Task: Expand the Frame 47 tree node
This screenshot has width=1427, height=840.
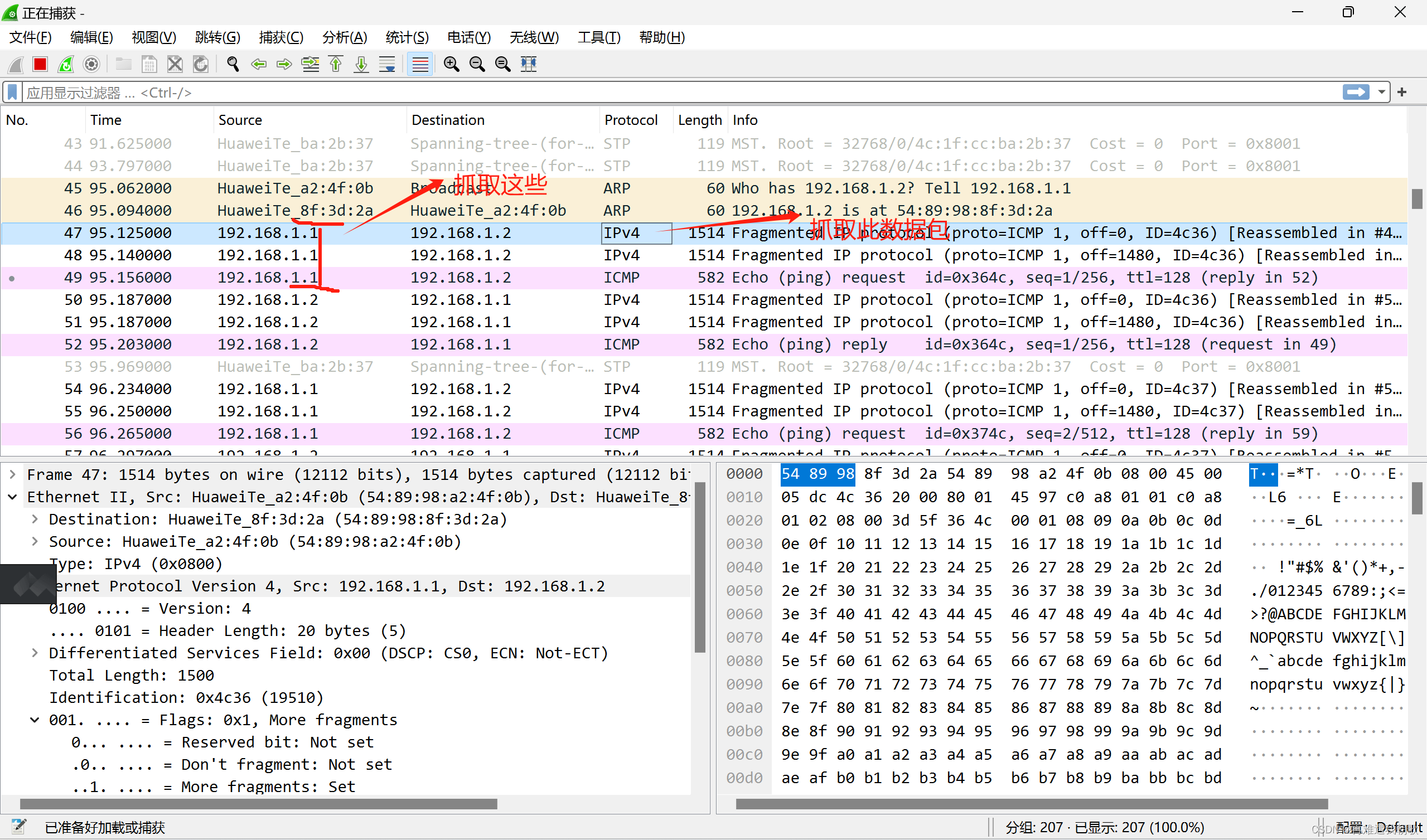Action: (12, 474)
